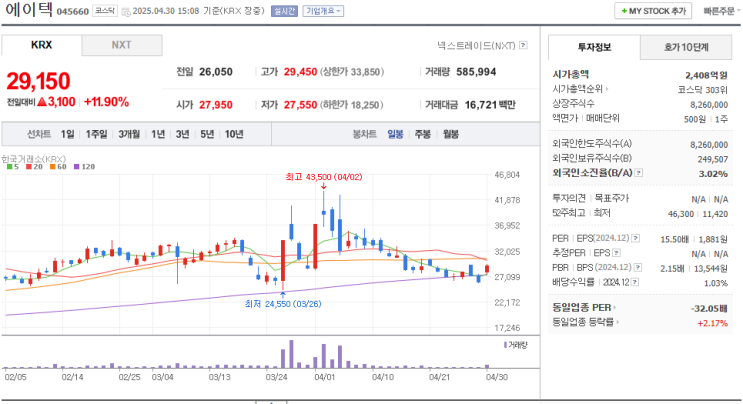The width and height of the screenshot is (743, 404).
Task: Click the help icon next to 넥스트레이드(NXT)
Action: tap(523, 45)
